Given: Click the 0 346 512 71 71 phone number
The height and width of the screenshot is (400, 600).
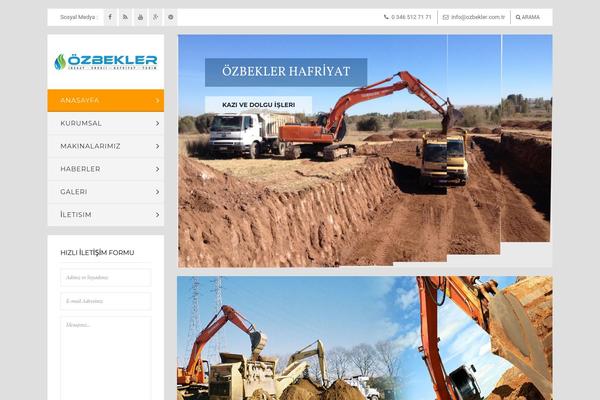Looking at the screenshot, I should 411,17.
